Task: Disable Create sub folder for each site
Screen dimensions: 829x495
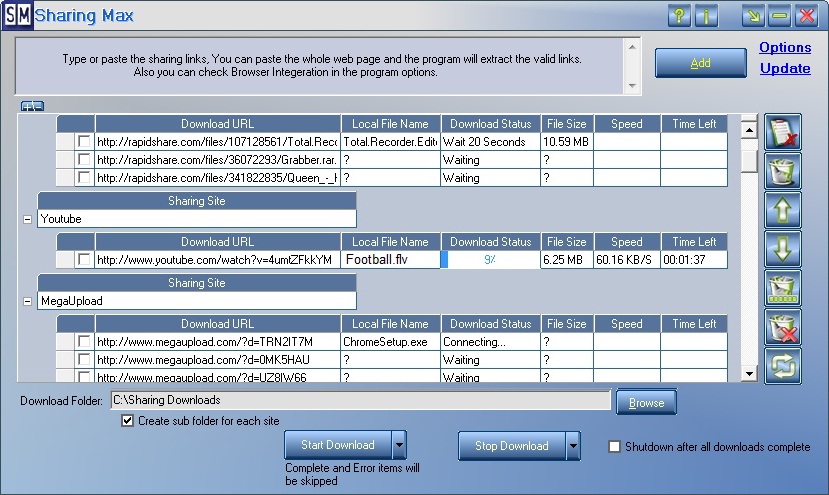Action: (127, 421)
